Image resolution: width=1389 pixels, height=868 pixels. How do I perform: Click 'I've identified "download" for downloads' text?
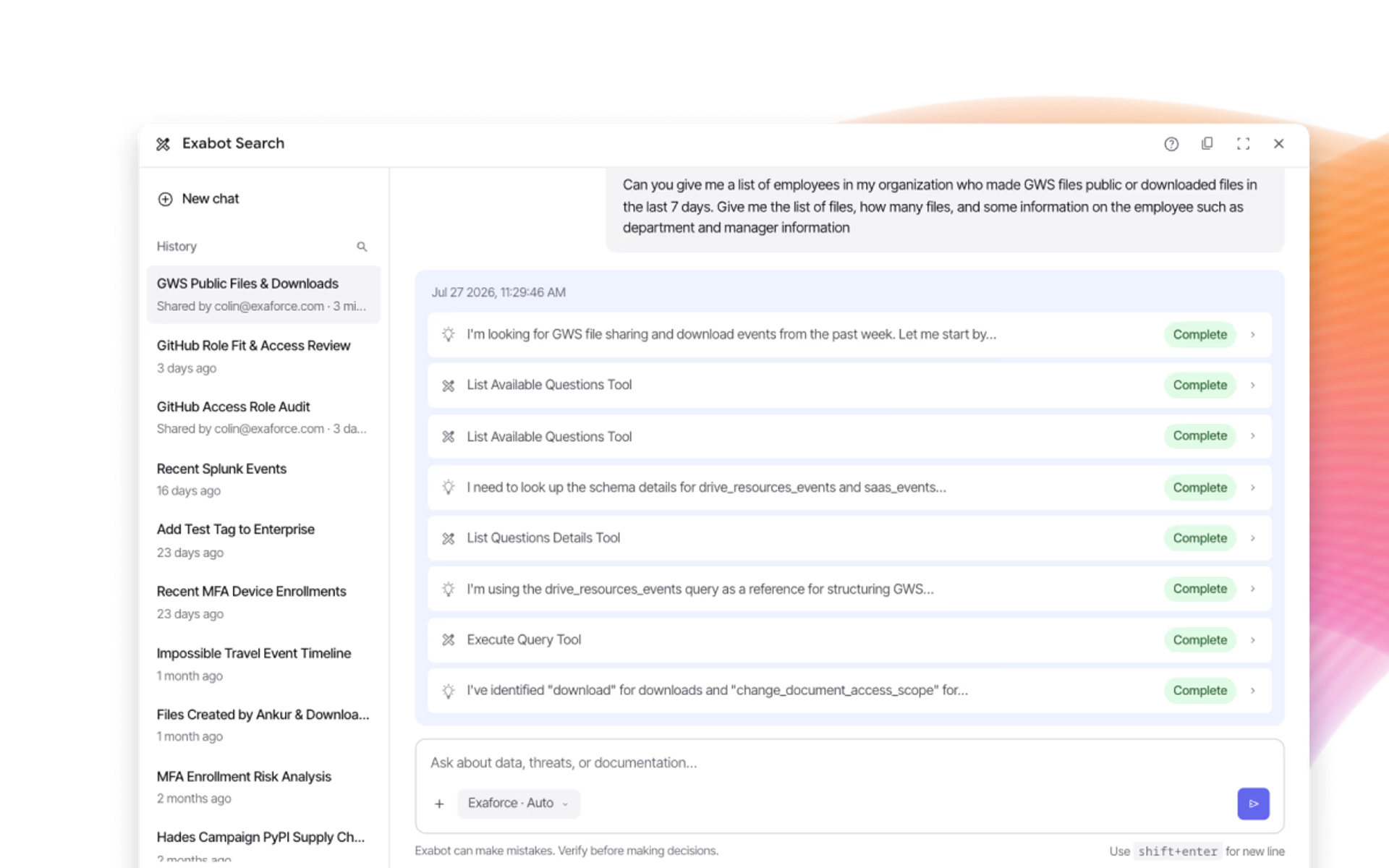pyautogui.click(x=717, y=690)
